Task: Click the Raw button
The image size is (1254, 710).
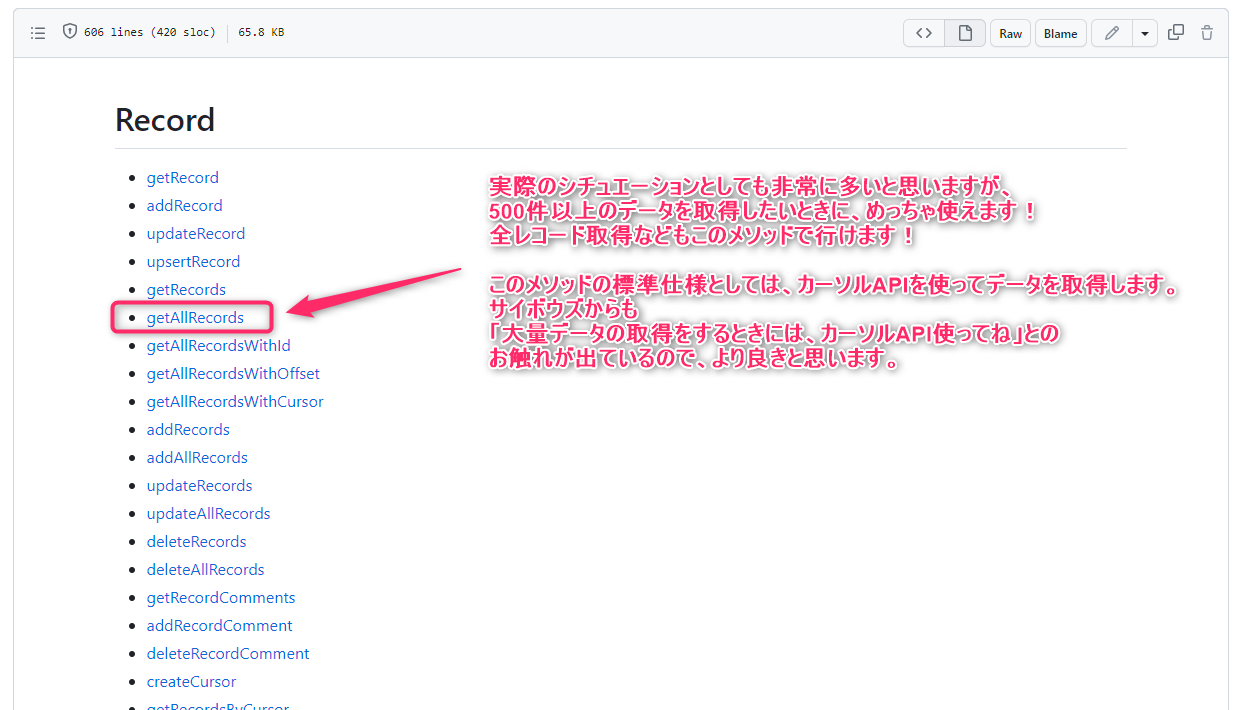Action: pos(1009,32)
